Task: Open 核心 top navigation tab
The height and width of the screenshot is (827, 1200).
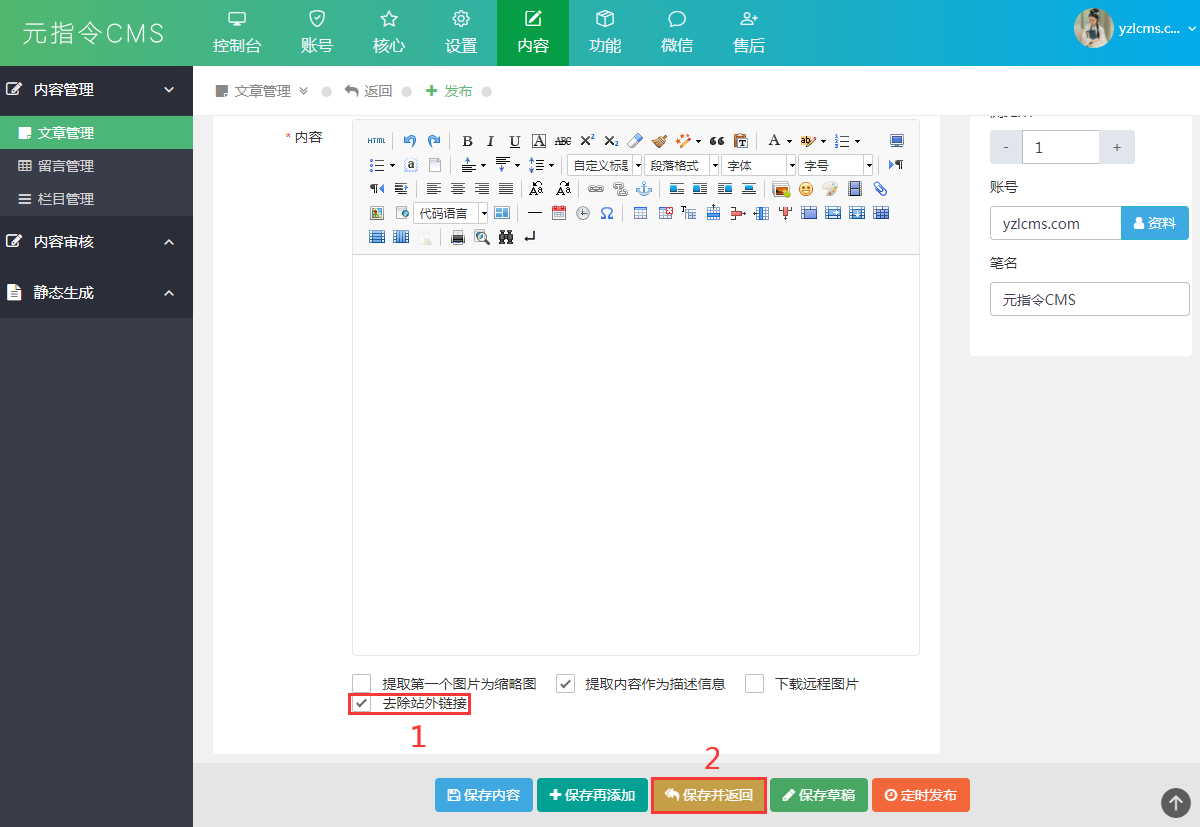Action: pyautogui.click(x=389, y=33)
